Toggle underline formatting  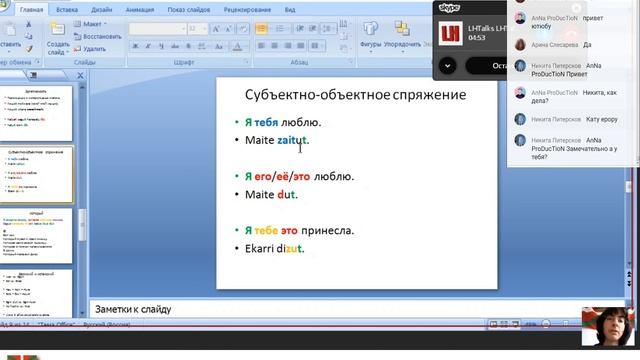click(x=162, y=46)
